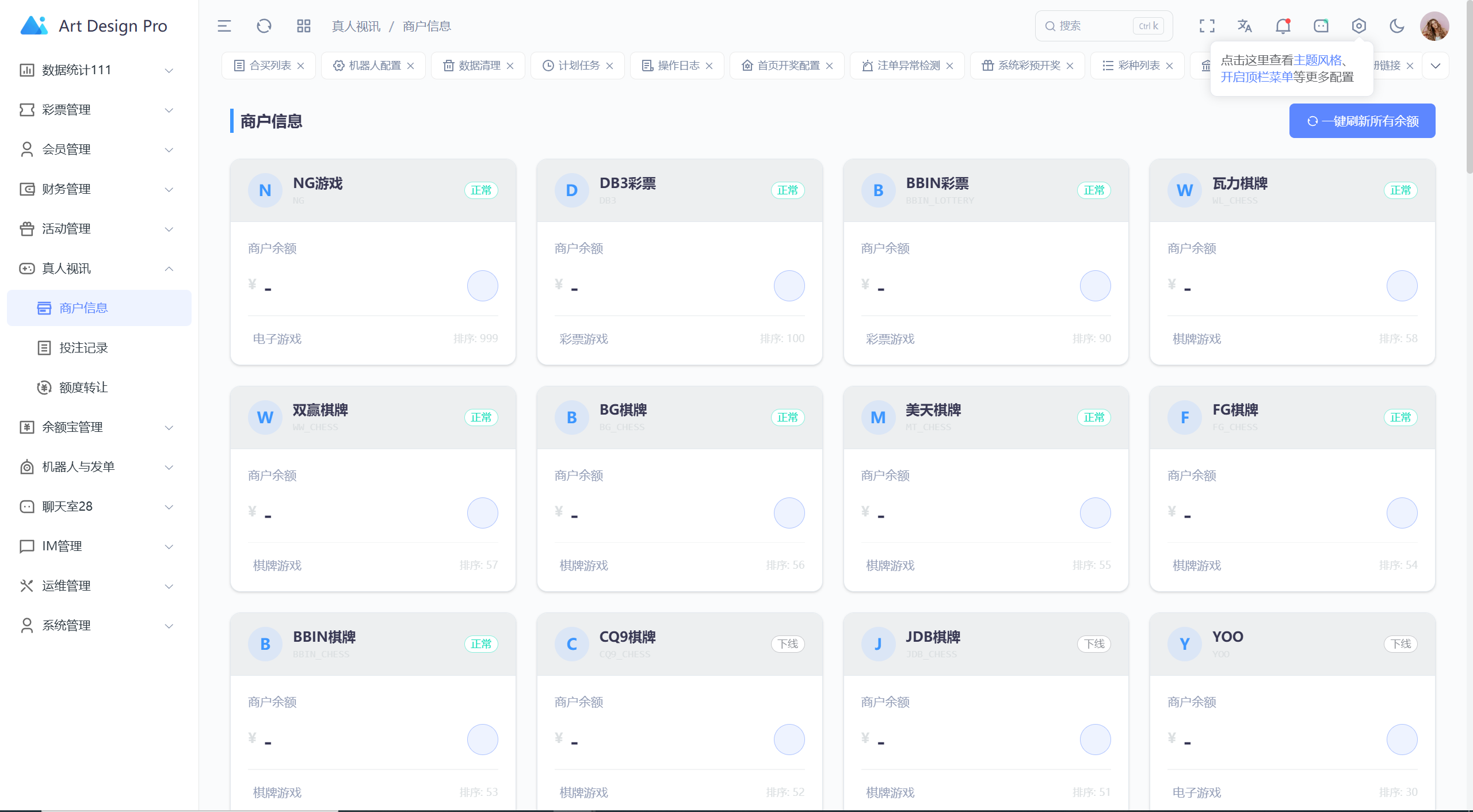1473x812 pixels.
Task: Click the NG游戏 balance refresh circle
Action: tap(482, 286)
